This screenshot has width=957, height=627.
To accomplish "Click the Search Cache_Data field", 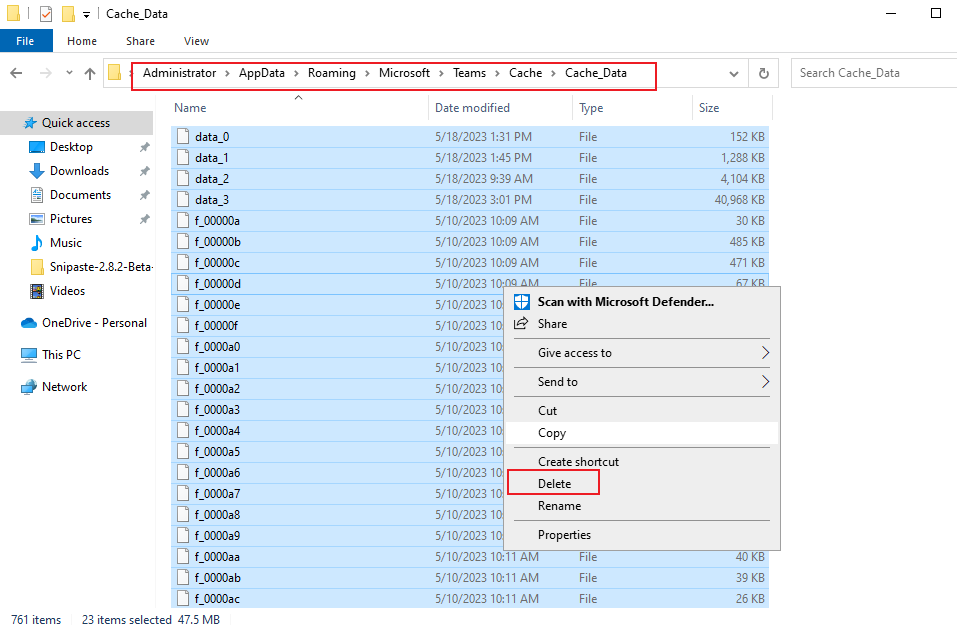I will click(x=874, y=73).
